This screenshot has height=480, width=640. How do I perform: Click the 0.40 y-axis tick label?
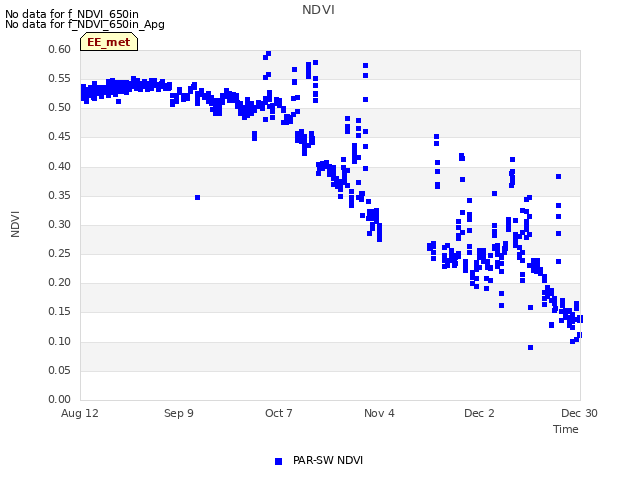pyautogui.click(x=60, y=166)
